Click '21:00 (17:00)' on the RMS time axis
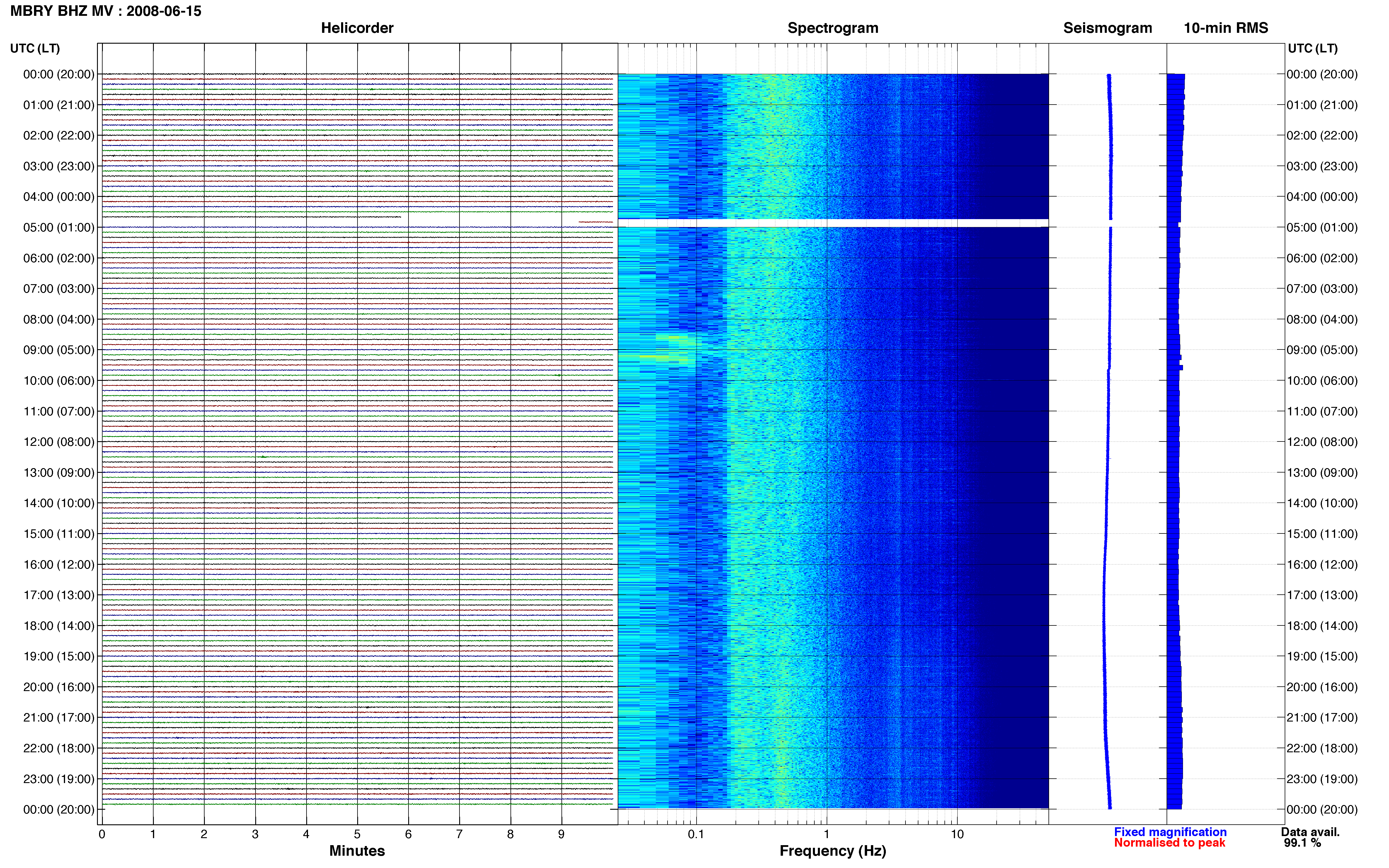Screen dimensions: 1389x868 tap(1322, 718)
